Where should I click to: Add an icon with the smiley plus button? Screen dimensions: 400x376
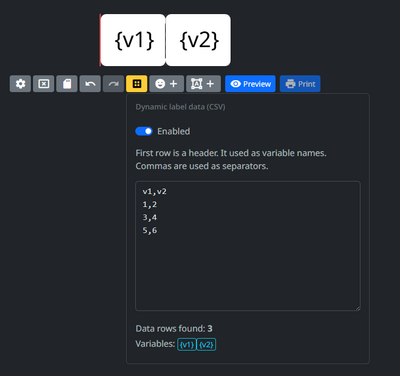(167, 84)
